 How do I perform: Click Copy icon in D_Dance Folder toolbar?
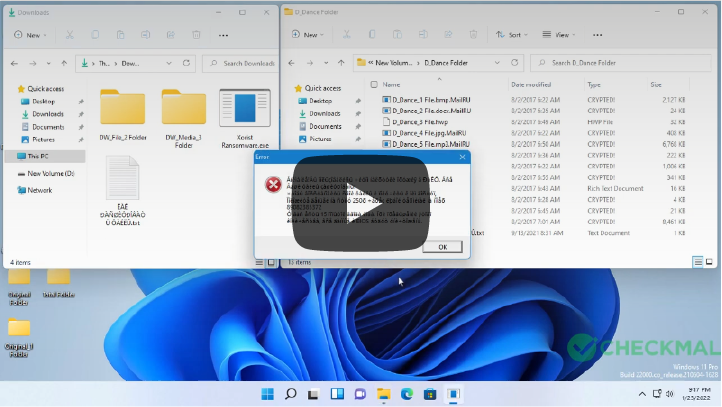click(x=372, y=35)
